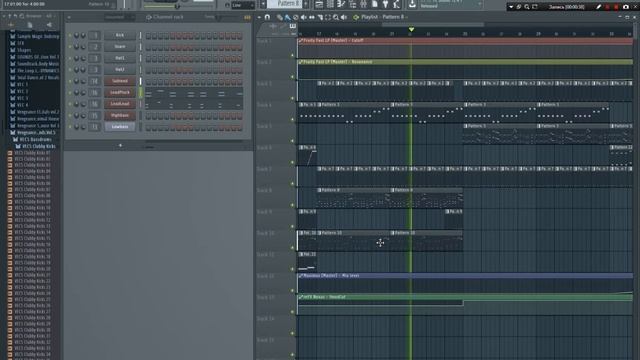Click the save/export disk icon in top toolbar
Image resolution: width=640 pixels, height=360 pixels.
pyautogui.click(x=412, y=4)
